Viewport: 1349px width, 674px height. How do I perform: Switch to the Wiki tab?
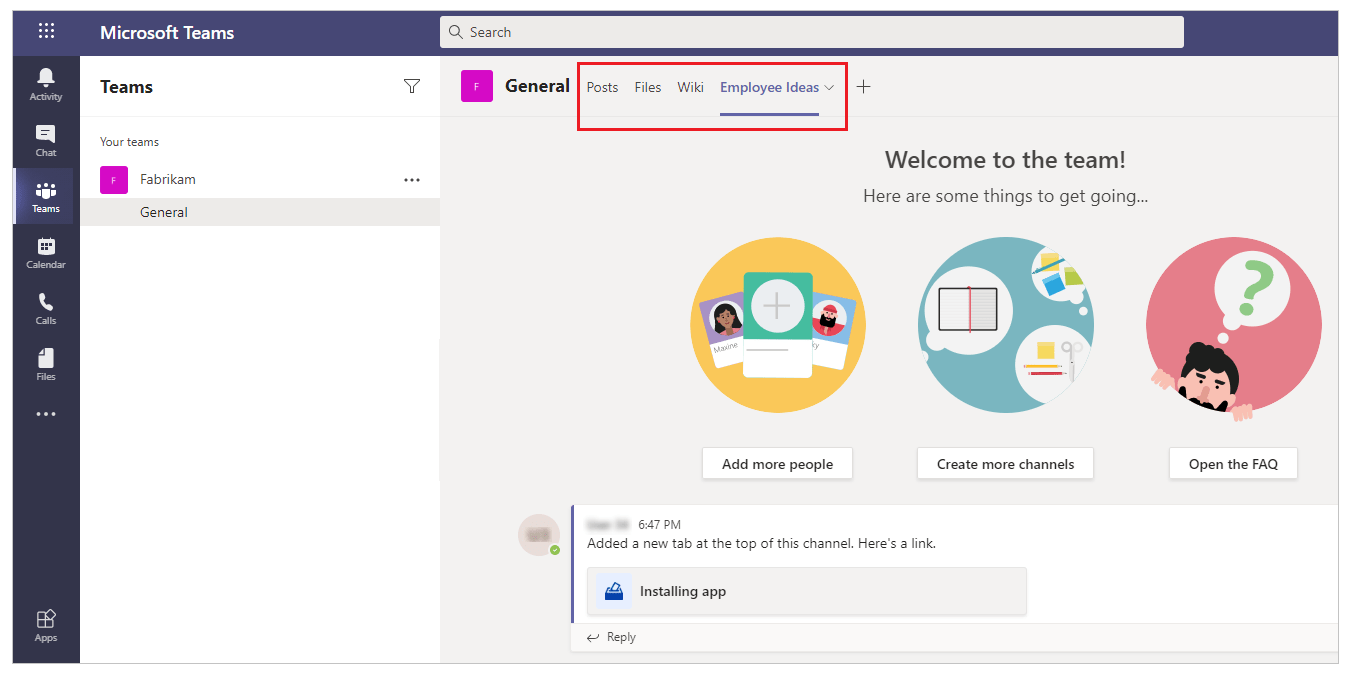[690, 87]
